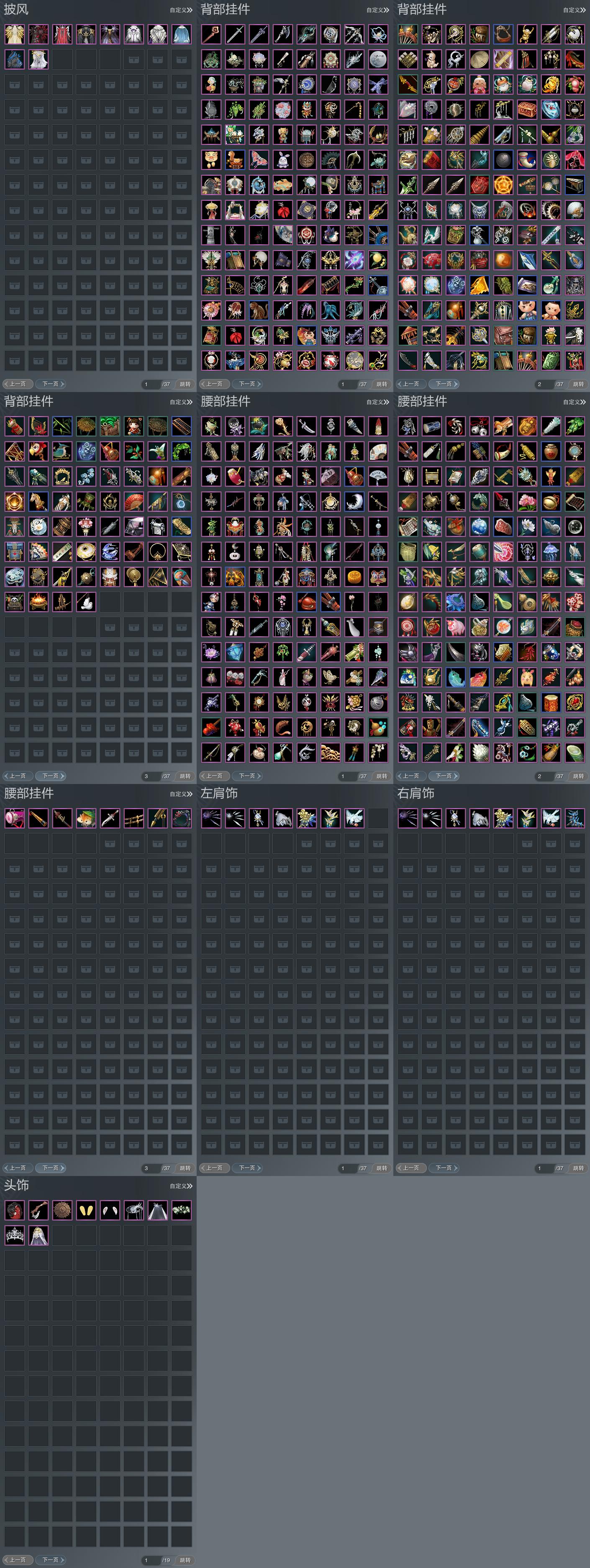Open 自定义 in 腰部挂件 page 1 panel
The width and height of the screenshot is (590, 1568).
click(377, 402)
